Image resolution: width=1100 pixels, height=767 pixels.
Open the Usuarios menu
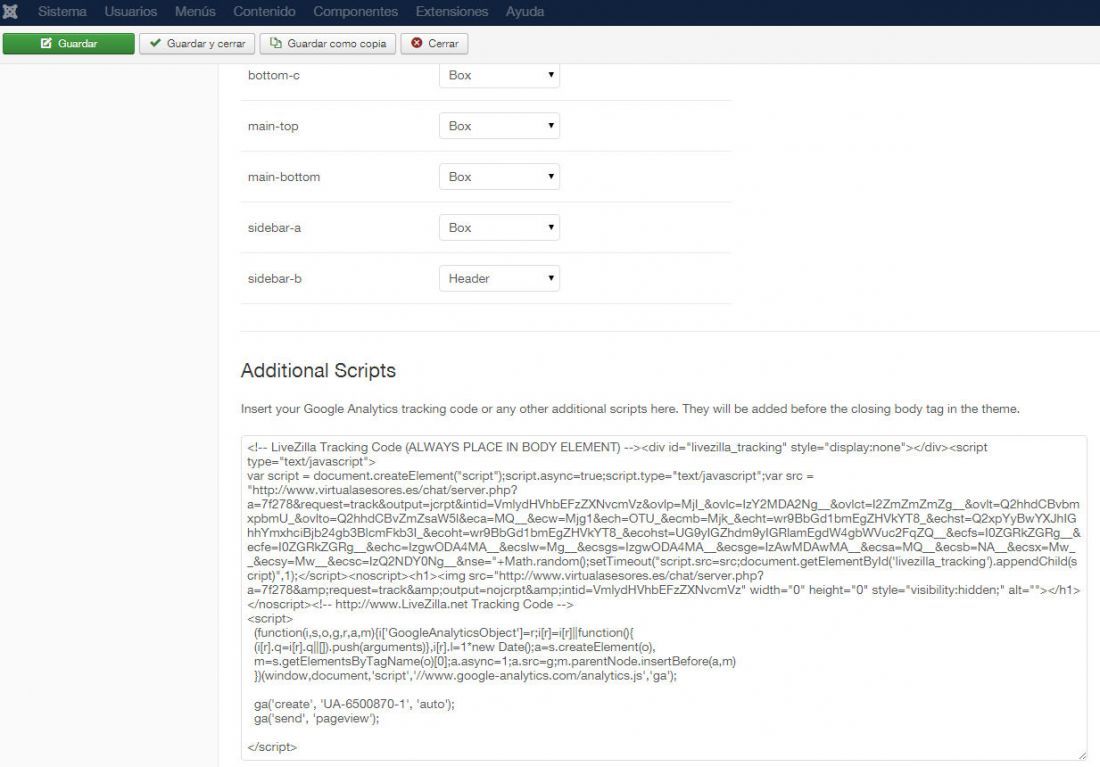click(x=130, y=11)
